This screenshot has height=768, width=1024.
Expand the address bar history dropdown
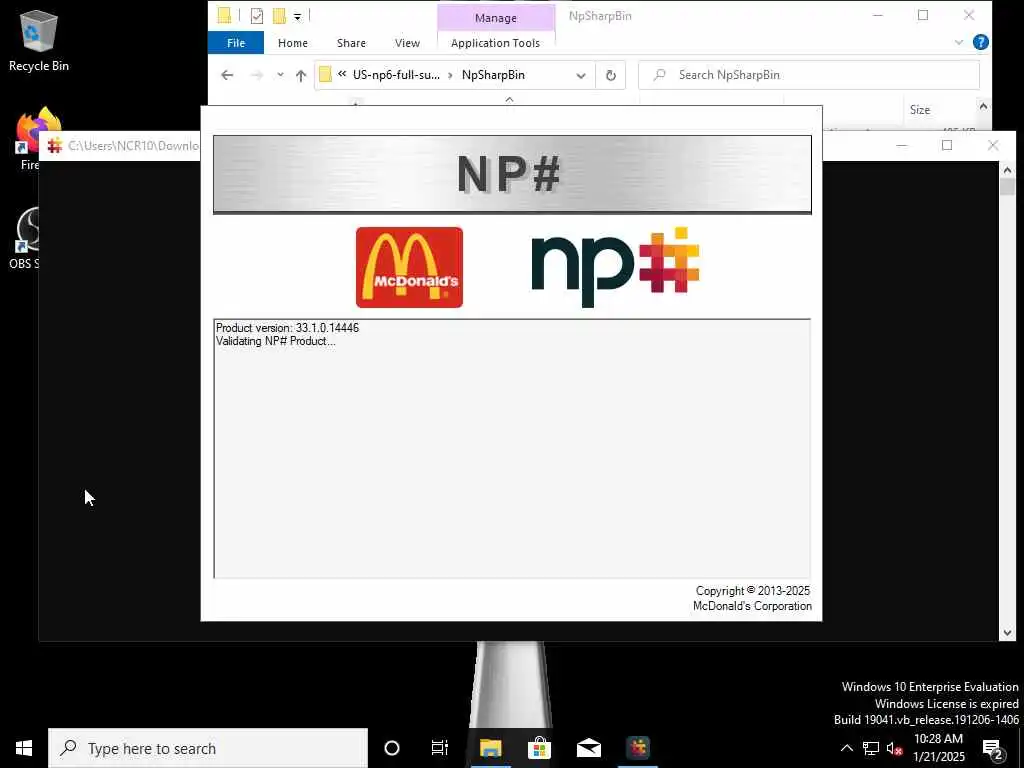(x=581, y=75)
